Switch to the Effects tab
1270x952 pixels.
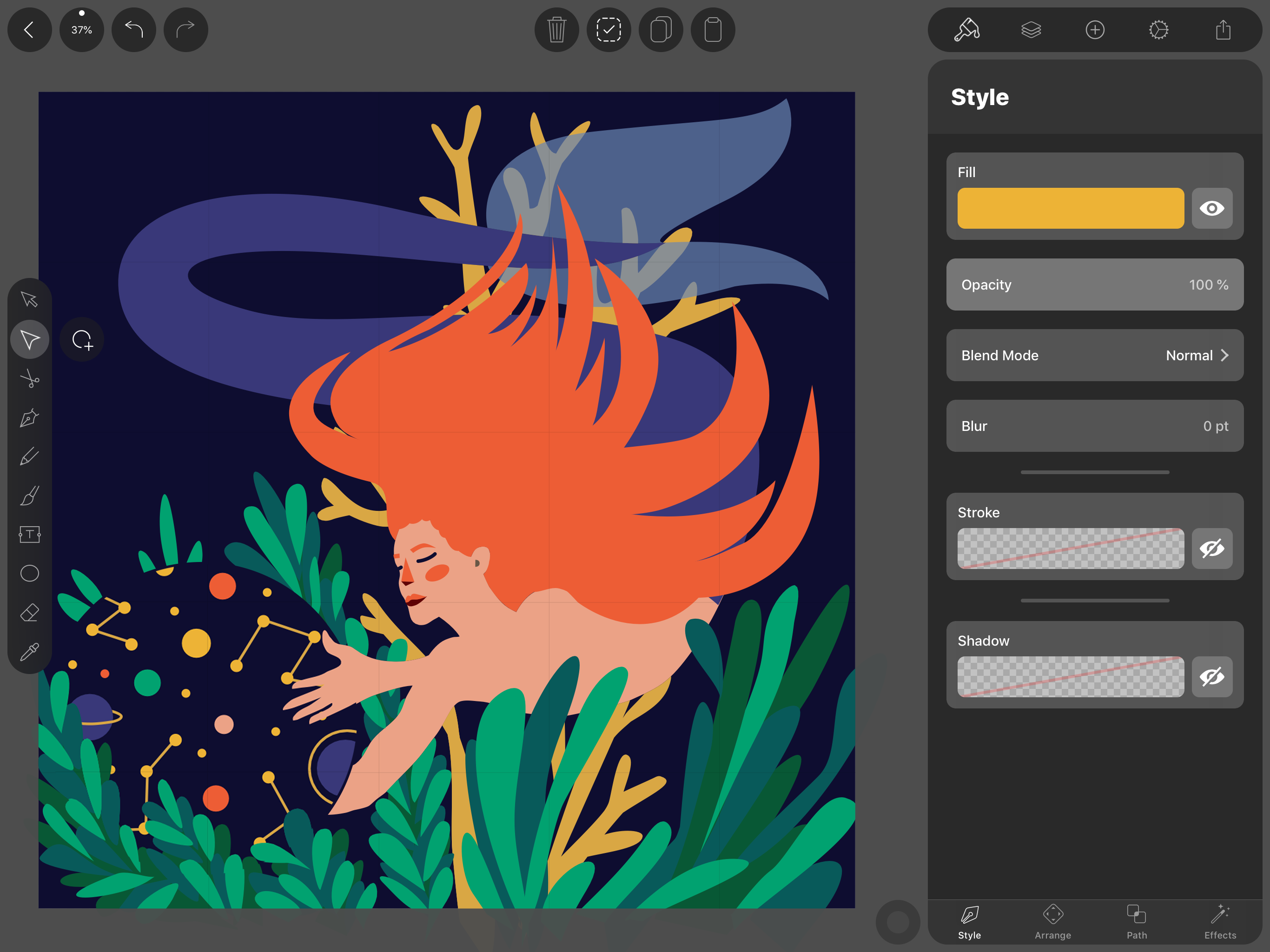coord(1220,922)
